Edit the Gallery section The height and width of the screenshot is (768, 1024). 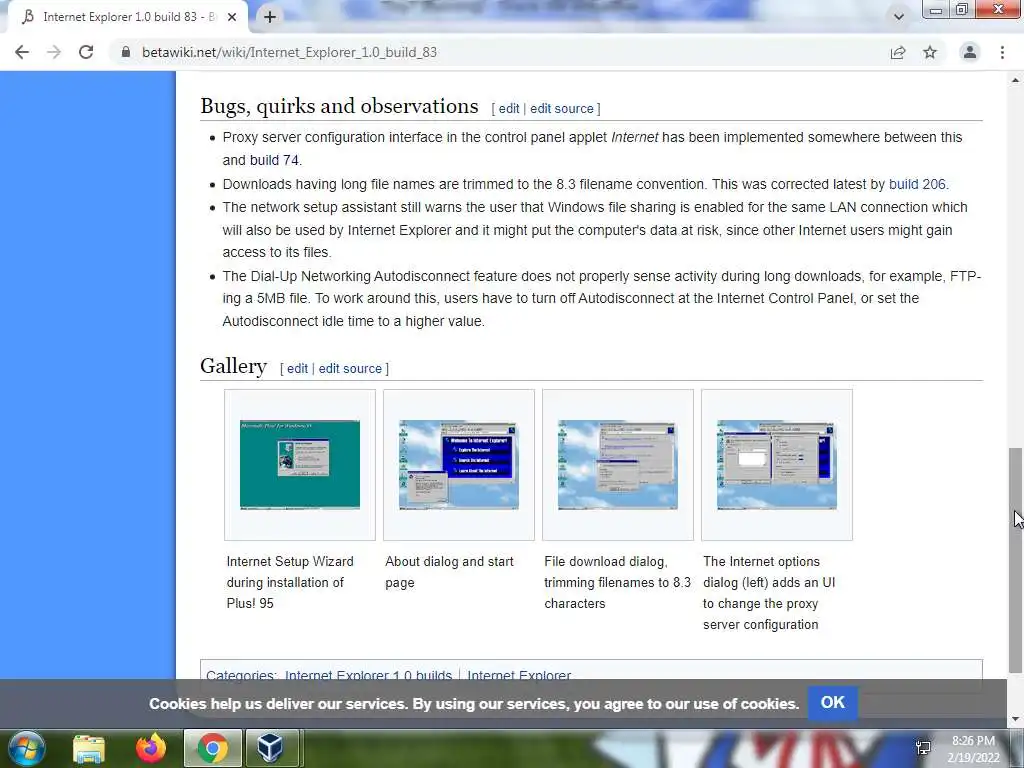(297, 368)
